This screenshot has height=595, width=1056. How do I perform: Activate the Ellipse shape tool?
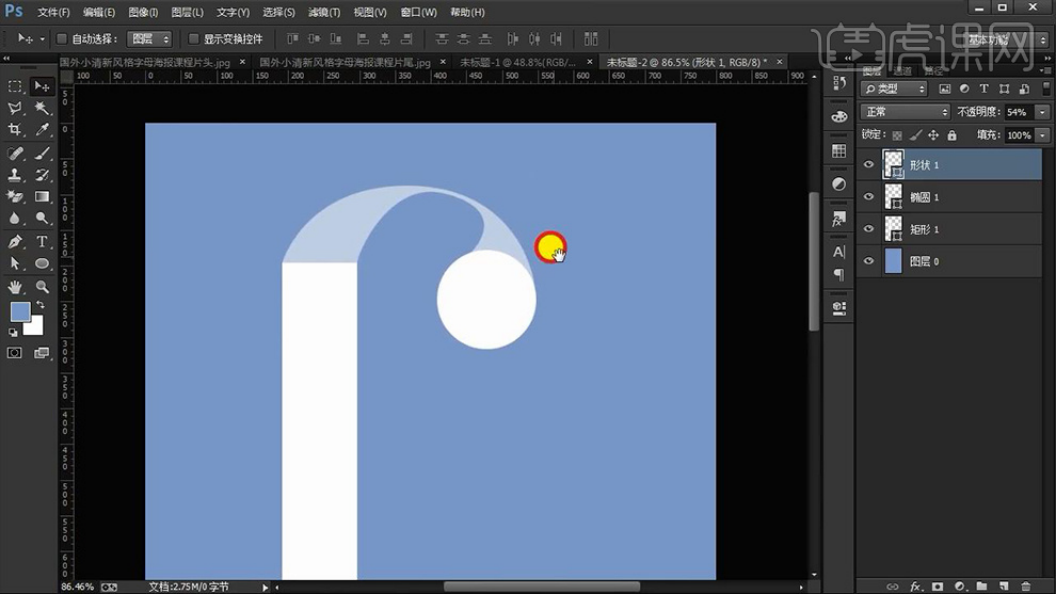pos(43,264)
